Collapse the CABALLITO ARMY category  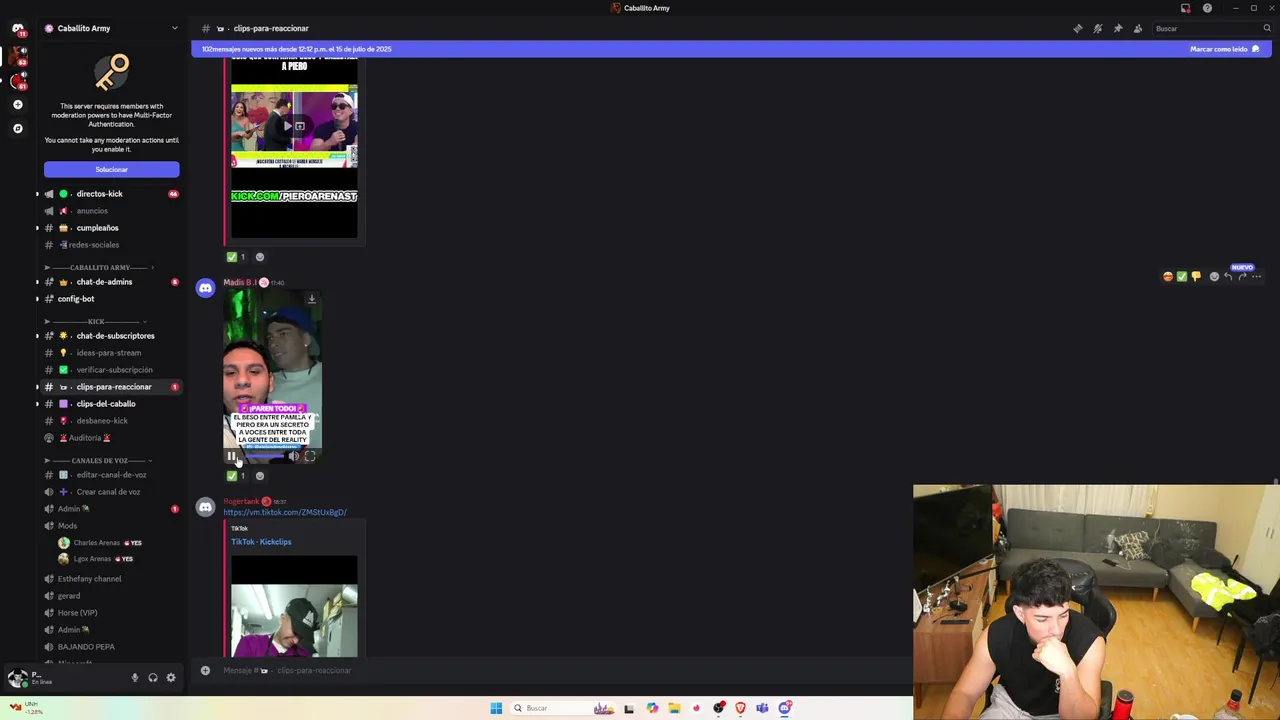(100, 267)
